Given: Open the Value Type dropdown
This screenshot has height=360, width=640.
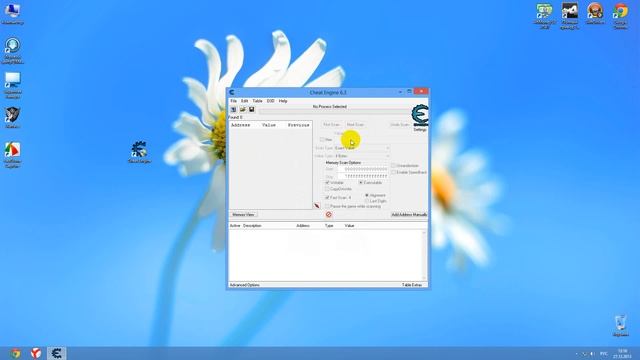Looking at the screenshot, I should (362, 156).
